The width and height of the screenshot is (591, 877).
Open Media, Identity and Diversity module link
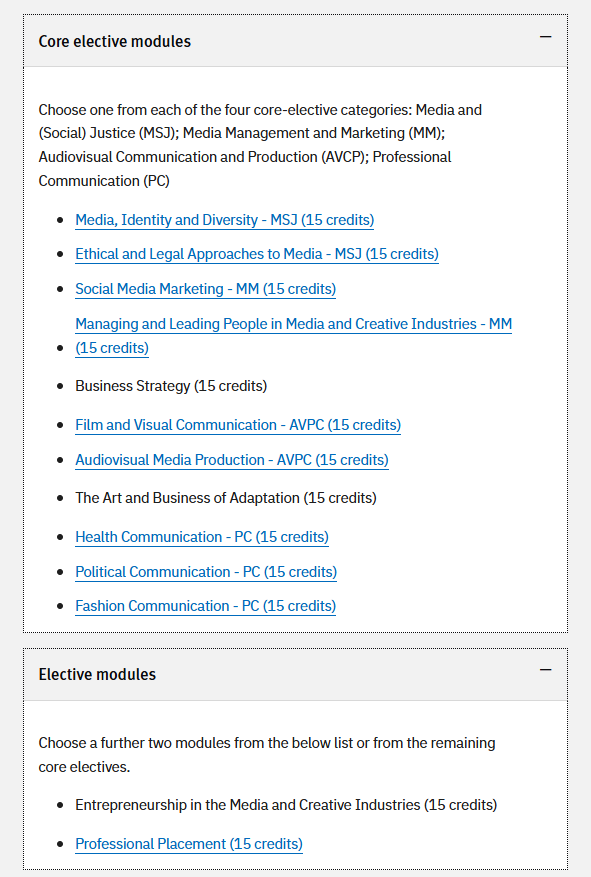click(x=225, y=220)
